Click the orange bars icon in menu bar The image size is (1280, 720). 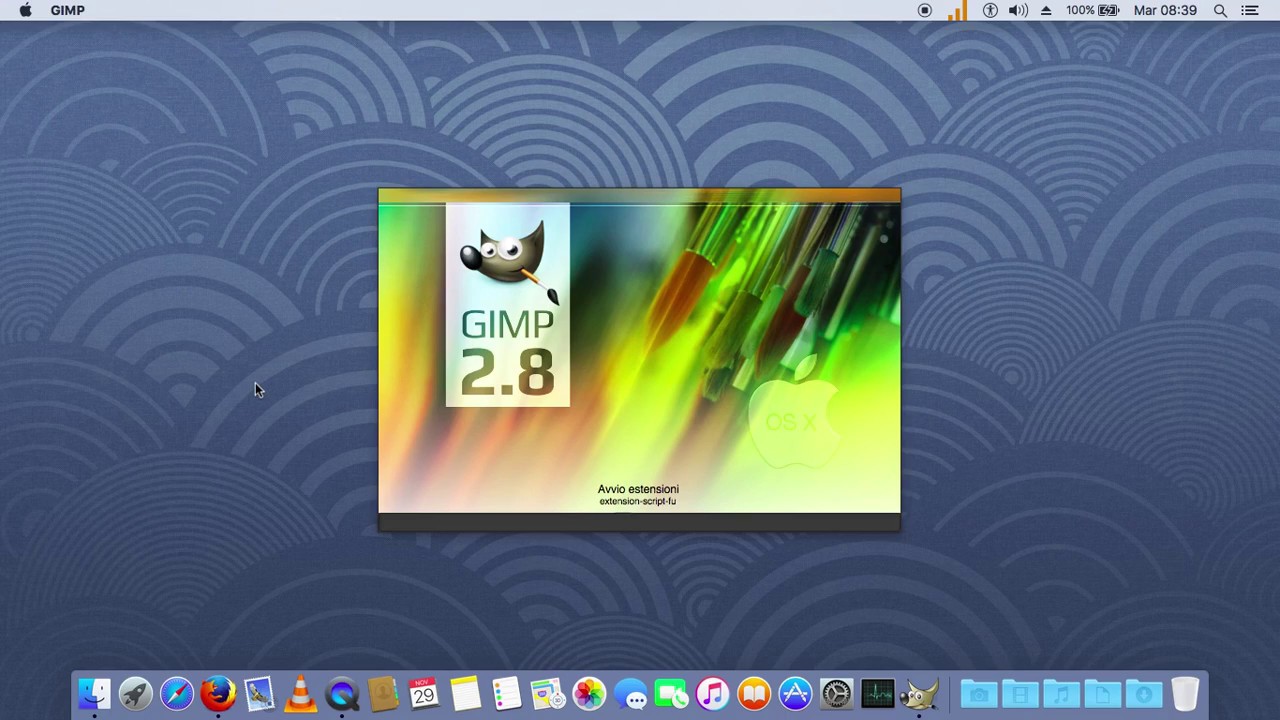[x=957, y=11]
